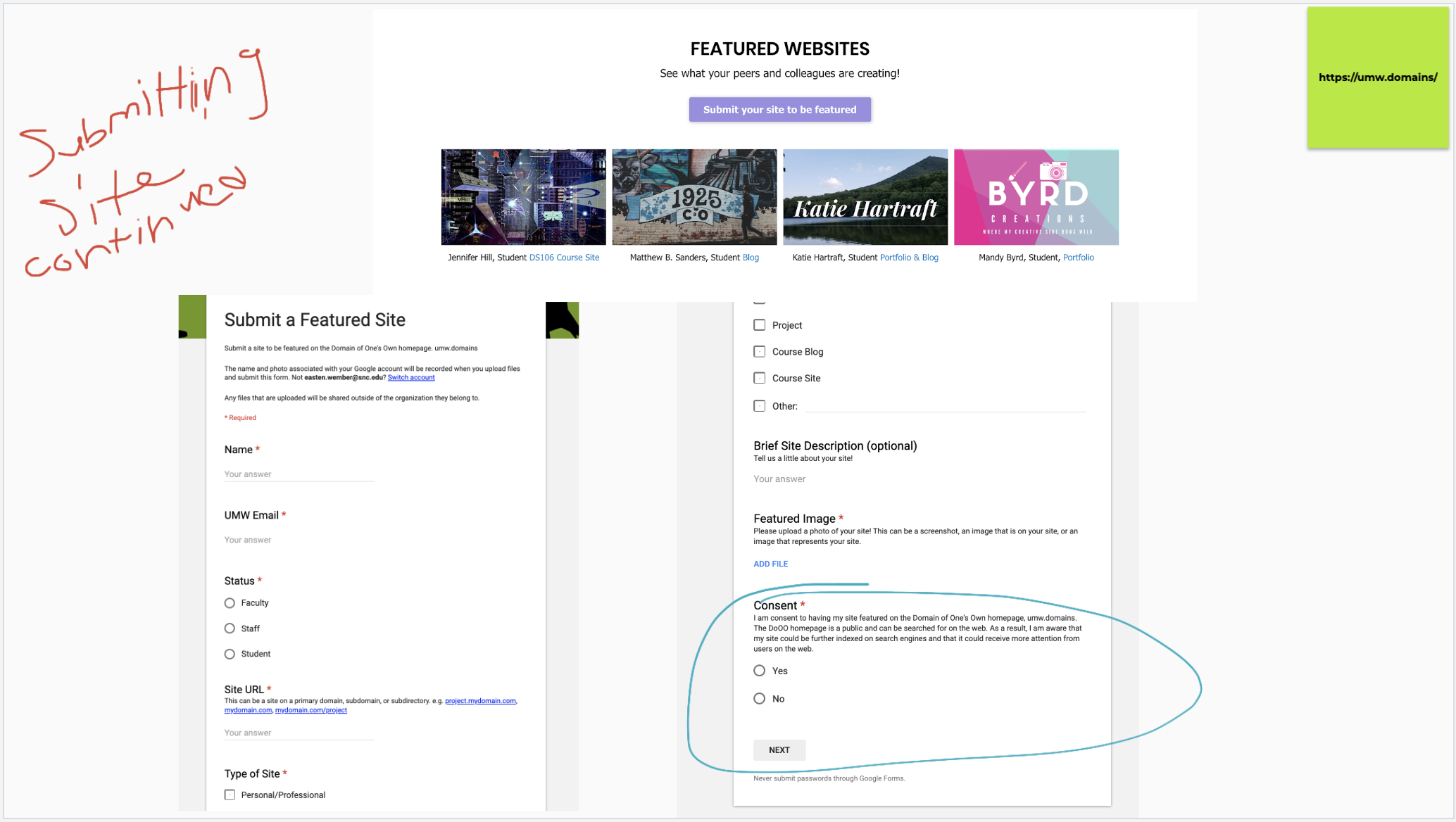Open the Byrd Creations thumbnail image
The height and width of the screenshot is (822, 1456).
click(x=1036, y=197)
